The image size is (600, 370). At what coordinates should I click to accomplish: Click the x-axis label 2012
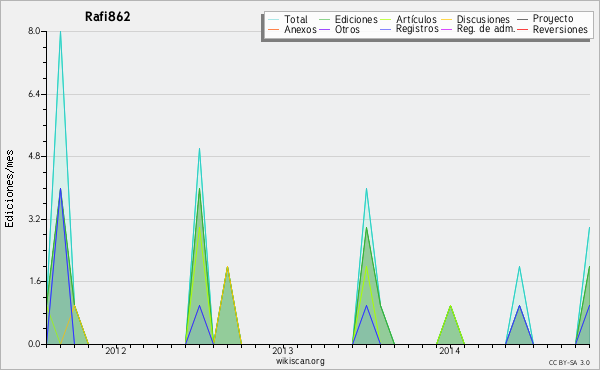[x=116, y=351]
